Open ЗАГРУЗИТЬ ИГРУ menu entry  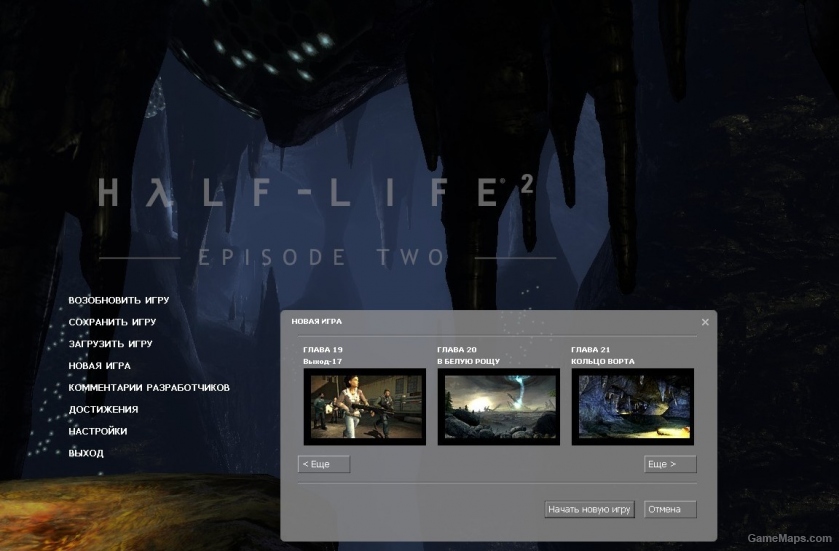110,344
